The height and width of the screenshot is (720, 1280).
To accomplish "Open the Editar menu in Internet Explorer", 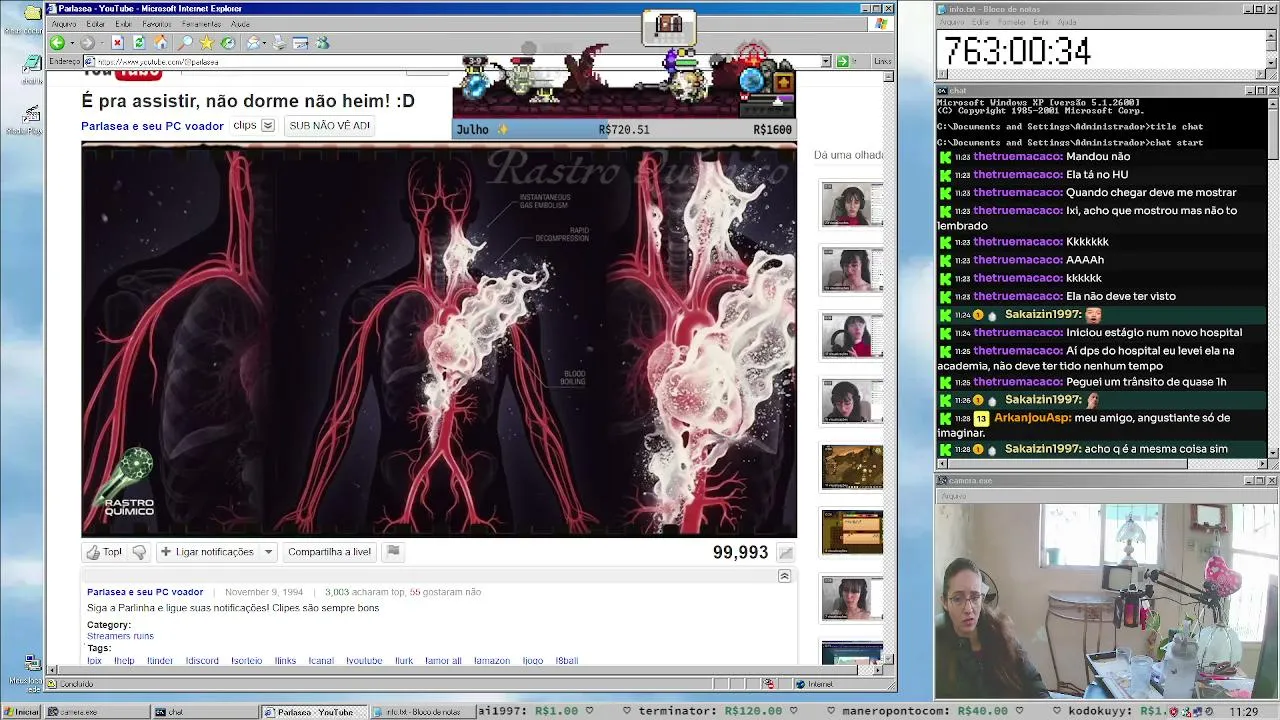I will (96, 24).
